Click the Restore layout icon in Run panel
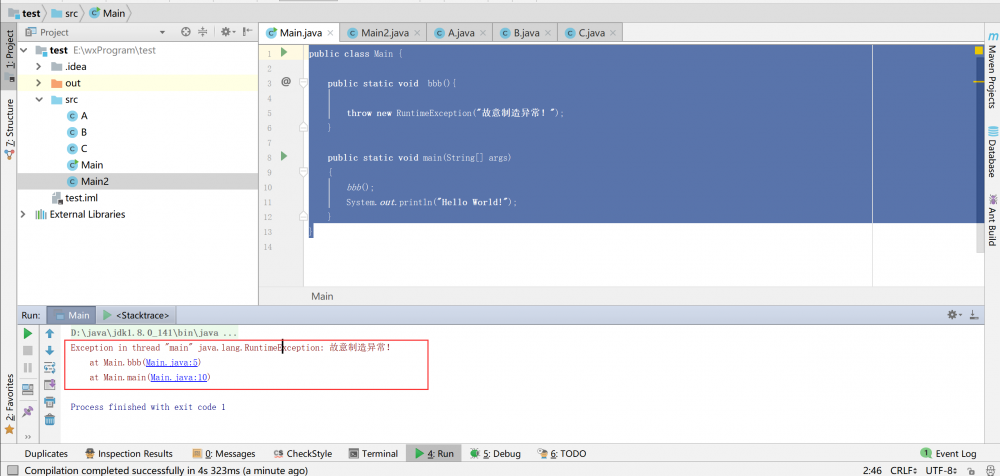 coord(27,389)
